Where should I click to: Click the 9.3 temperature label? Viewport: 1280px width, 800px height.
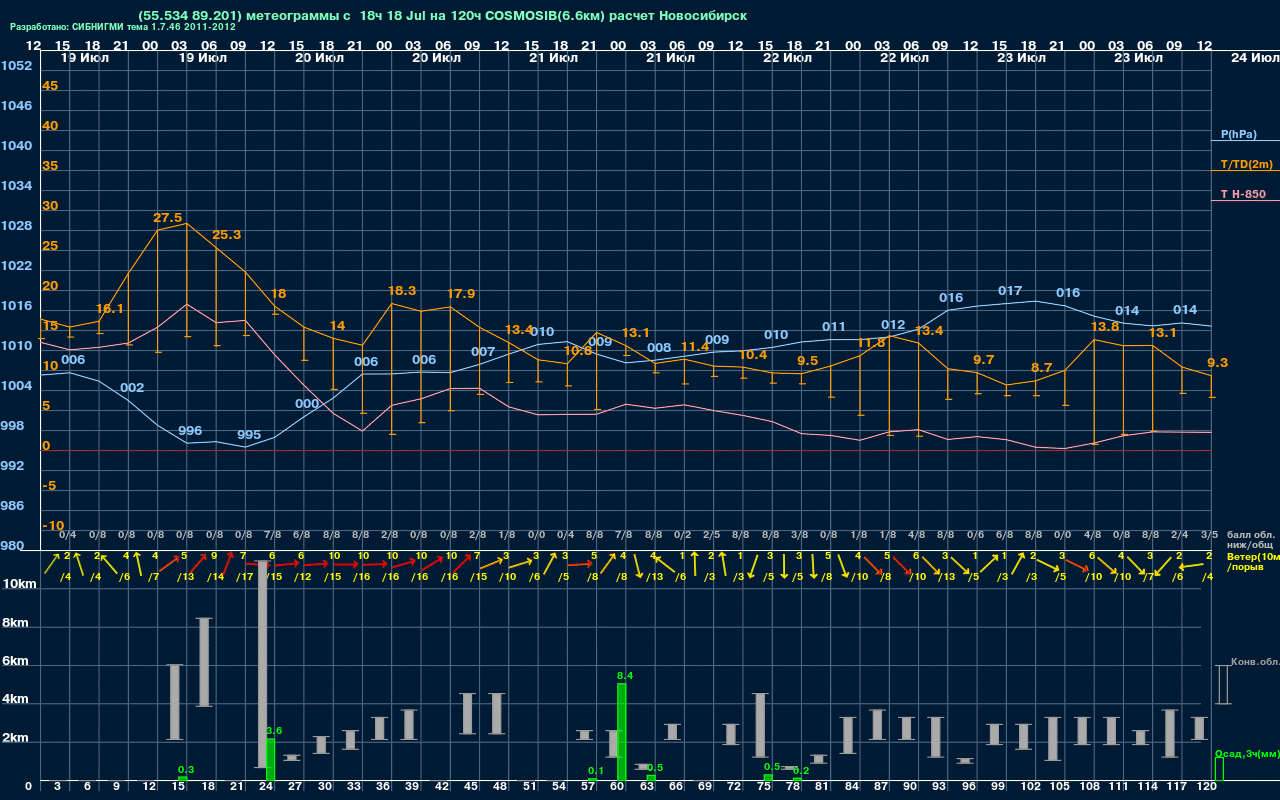click(1218, 363)
